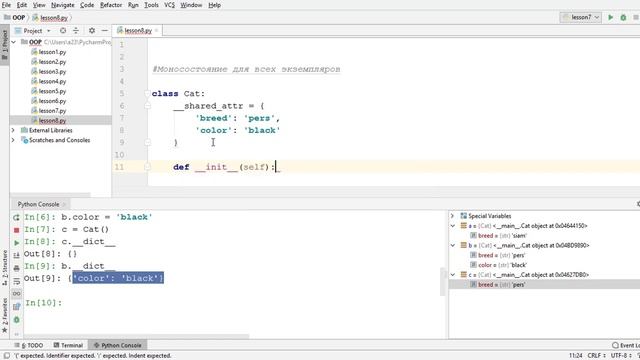Run lesson7 with the green play button
This screenshot has height=360, width=640.
tap(611, 17)
